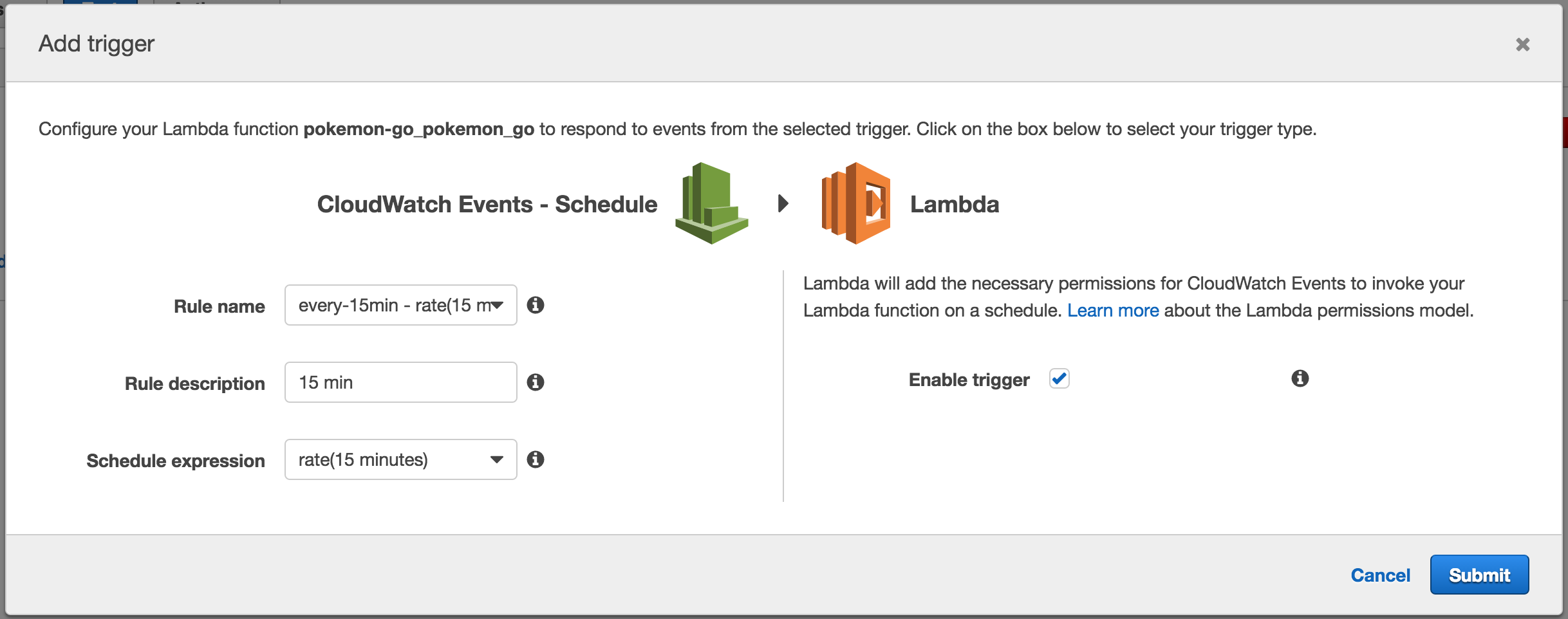Click the Schedule expression field label

pos(176,461)
